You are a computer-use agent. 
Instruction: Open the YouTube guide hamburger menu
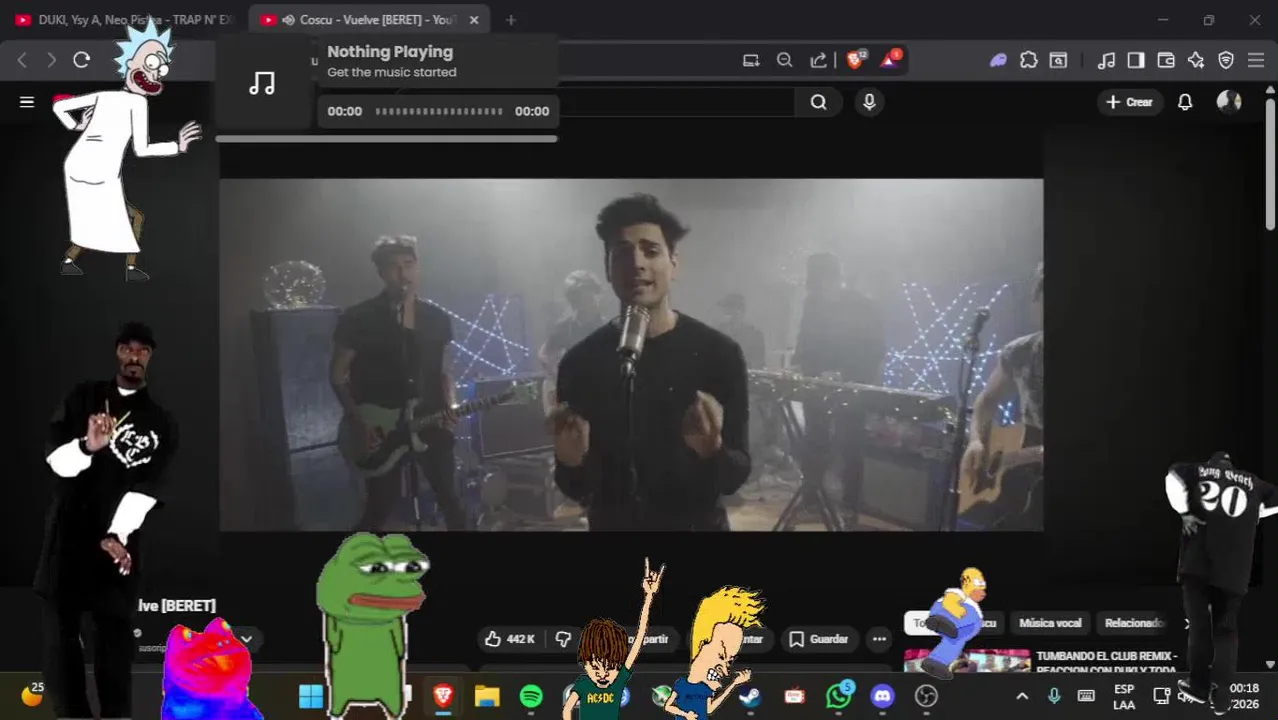(27, 102)
